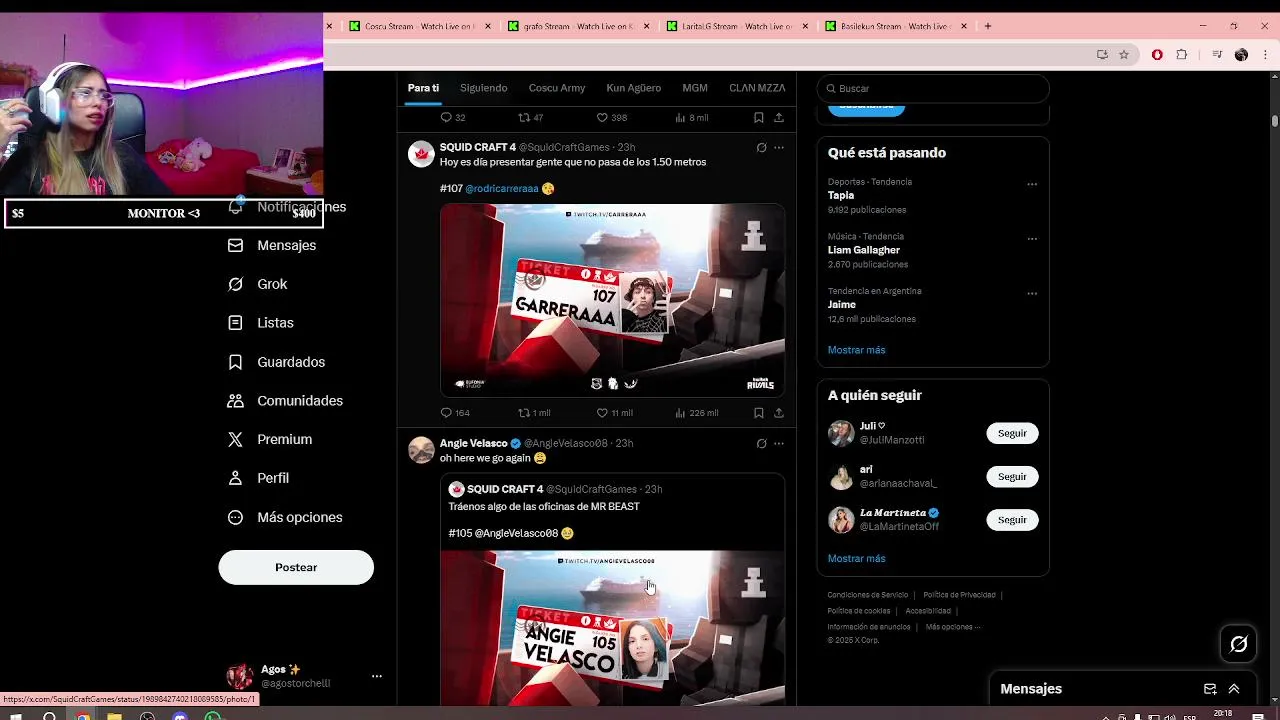1280x720 pixels.
Task: Open more menu on SQUID CRAFT 4 post
Action: coord(779,148)
